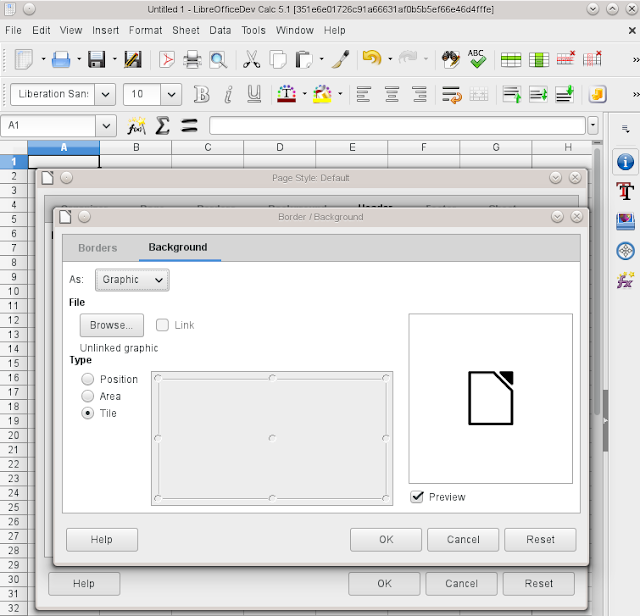
Task: Cut selection with scissors icon
Action: point(251,60)
